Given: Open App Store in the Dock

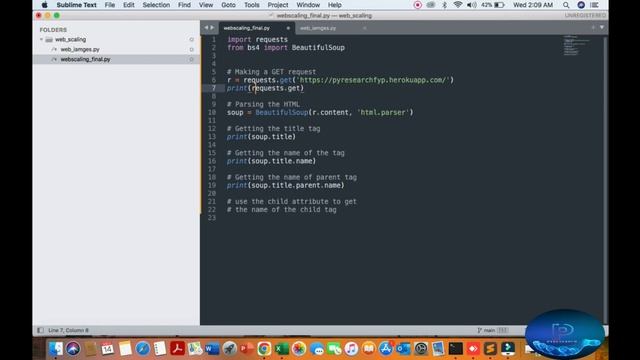Looking at the screenshot, I should pos(386,349).
